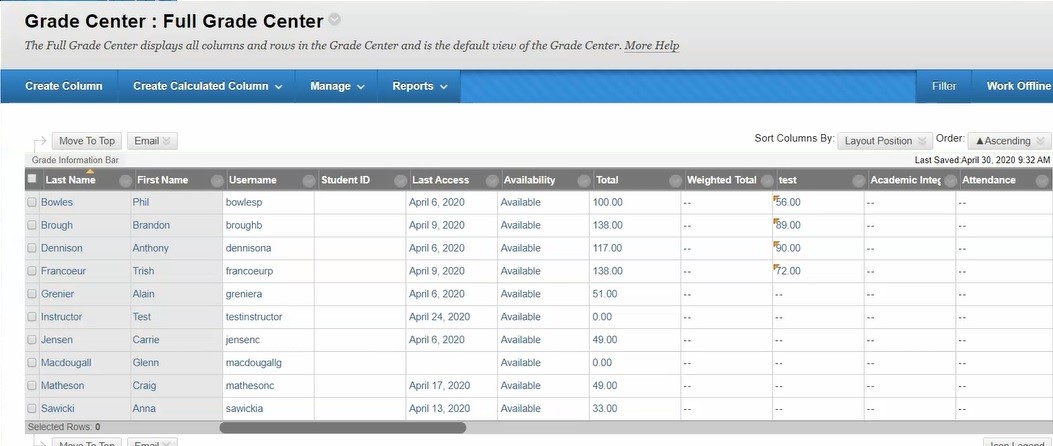Sort by the Total column header

(x=607, y=180)
